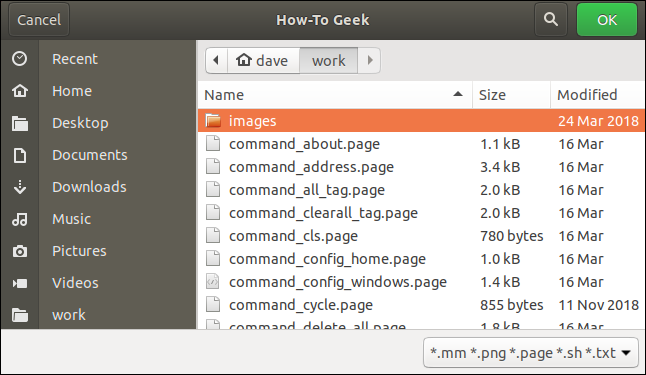The width and height of the screenshot is (646, 375).
Task: Select command_config_windows.page file name
Action: tap(338, 283)
